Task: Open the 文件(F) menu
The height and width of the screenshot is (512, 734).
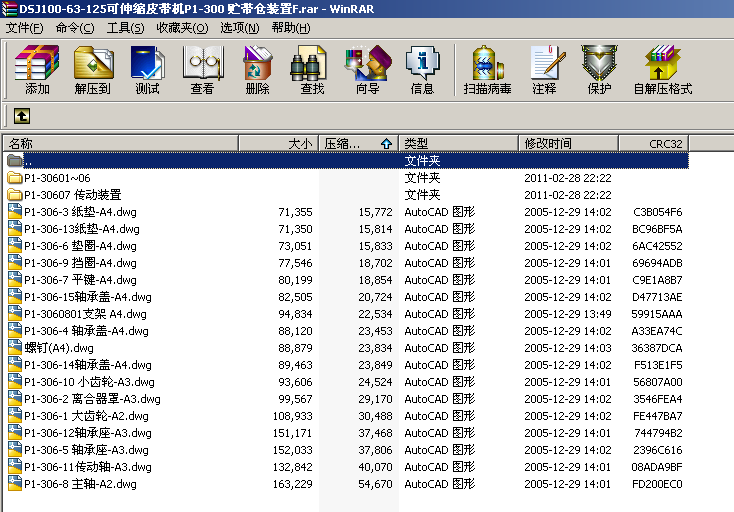Action: [24, 28]
